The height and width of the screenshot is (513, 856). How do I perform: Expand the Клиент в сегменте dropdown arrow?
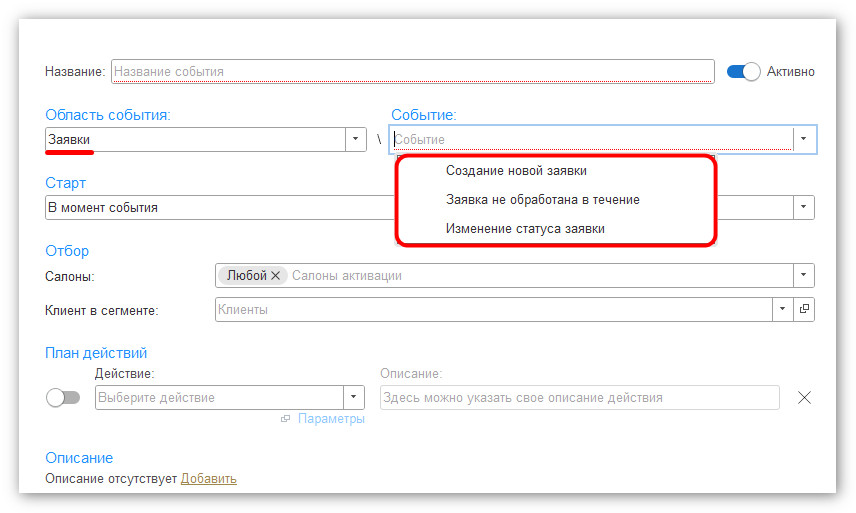pyautogui.click(x=782, y=309)
